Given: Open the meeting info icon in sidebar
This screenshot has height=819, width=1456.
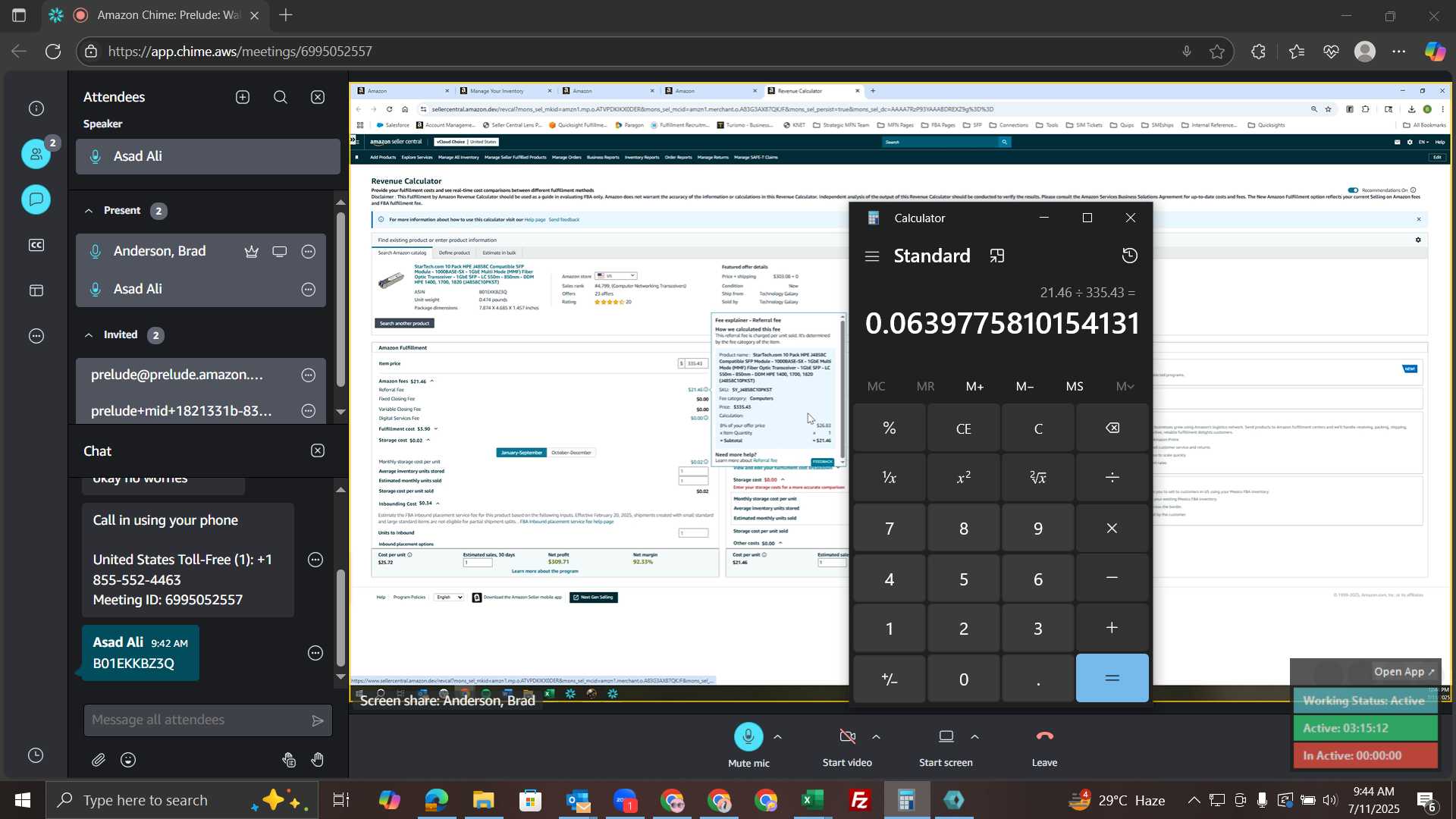Looking at the screenshot, I should [36, 108].
